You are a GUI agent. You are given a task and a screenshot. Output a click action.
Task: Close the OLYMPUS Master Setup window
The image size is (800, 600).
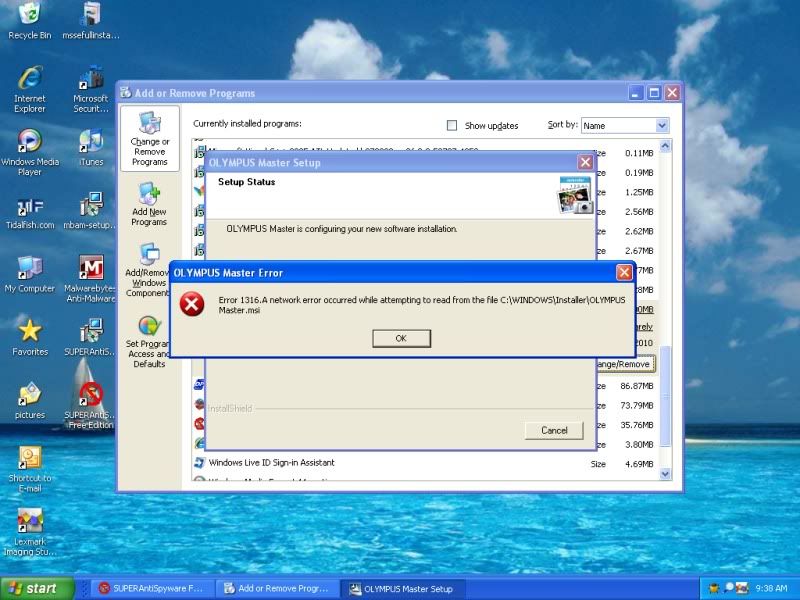point(585,162)
